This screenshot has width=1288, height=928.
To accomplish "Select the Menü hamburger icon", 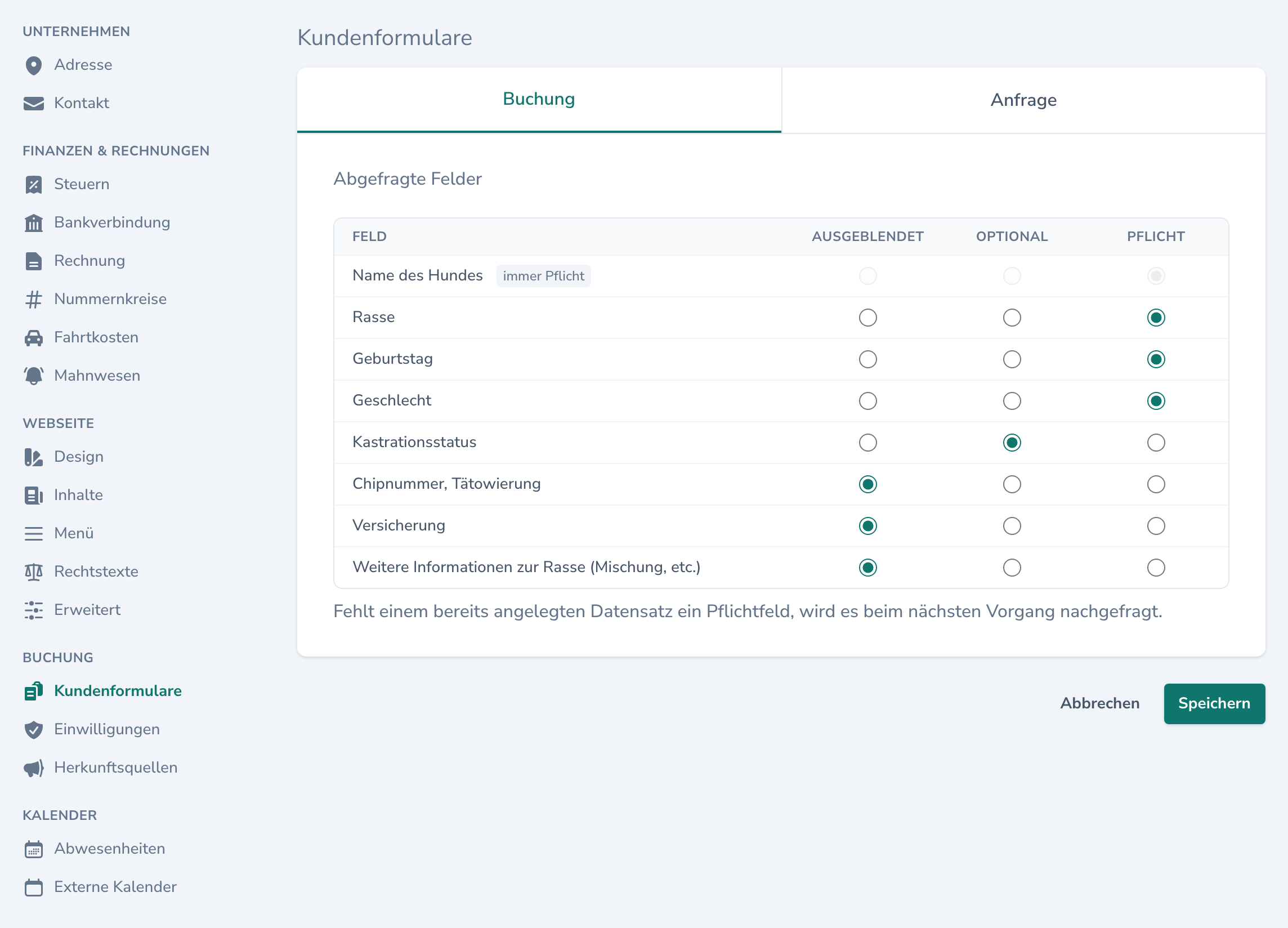I will (x=34, y=534).
